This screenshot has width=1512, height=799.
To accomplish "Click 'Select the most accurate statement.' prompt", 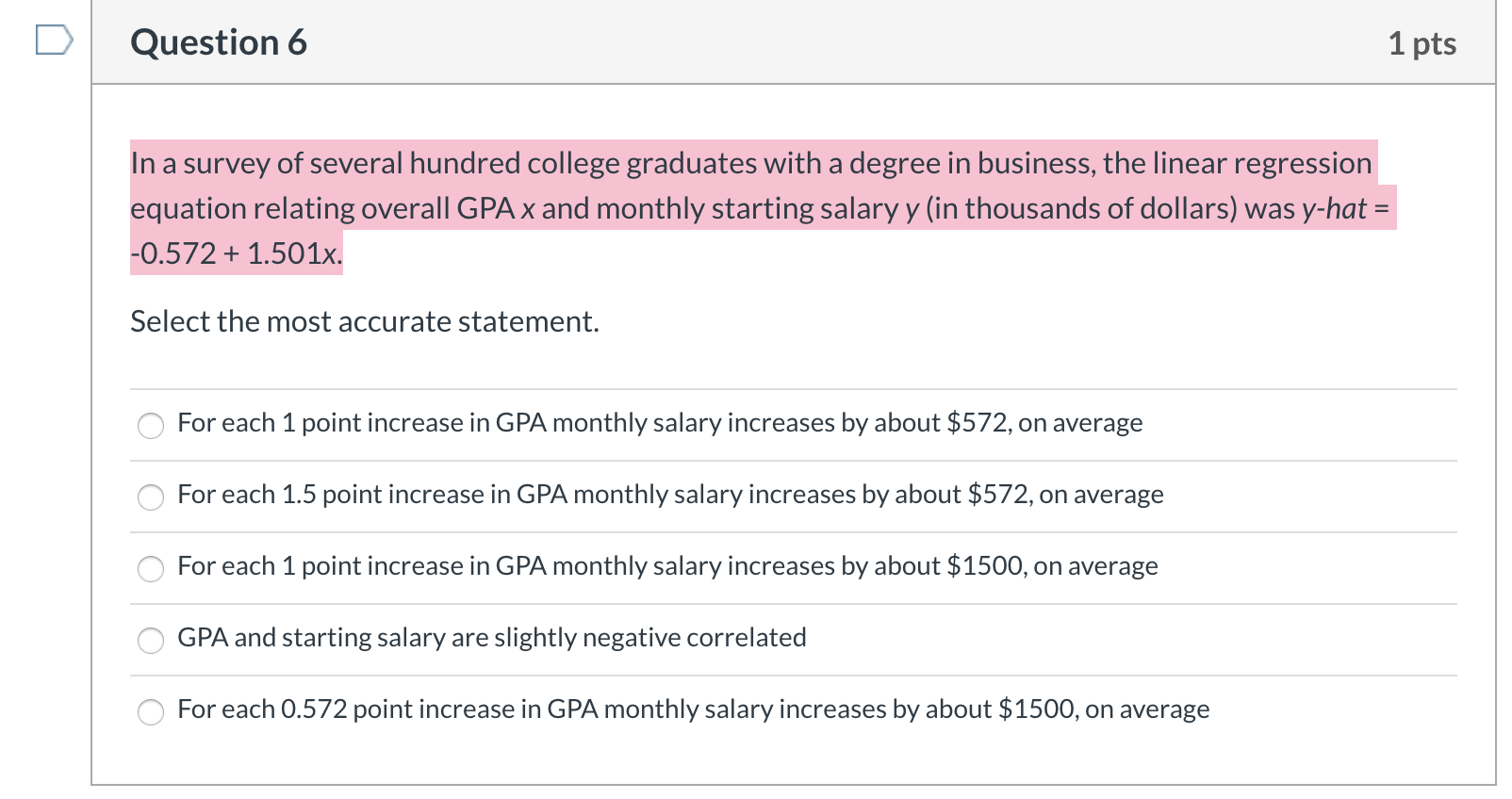I will 365,321.
